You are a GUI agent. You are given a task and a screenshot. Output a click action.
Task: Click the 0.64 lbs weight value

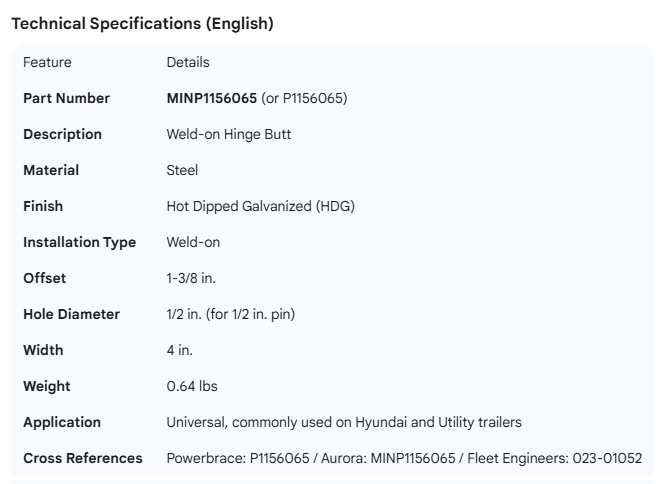click(192, 386)
